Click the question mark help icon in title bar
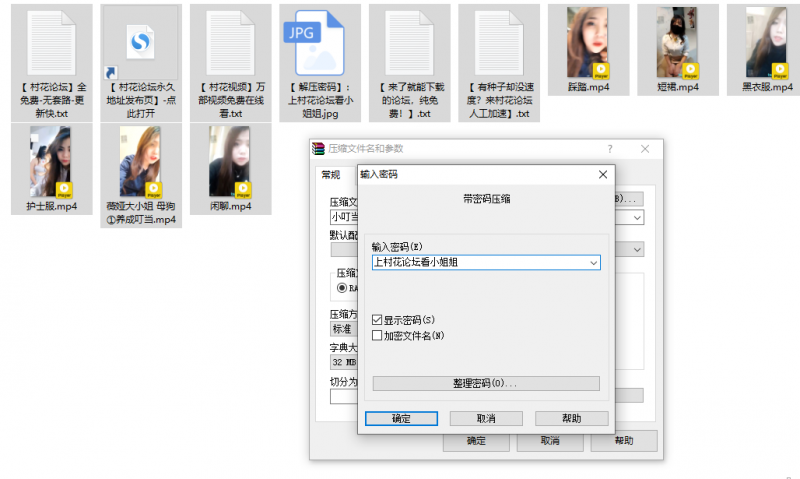Screen dimensions: 800x479 610,149
